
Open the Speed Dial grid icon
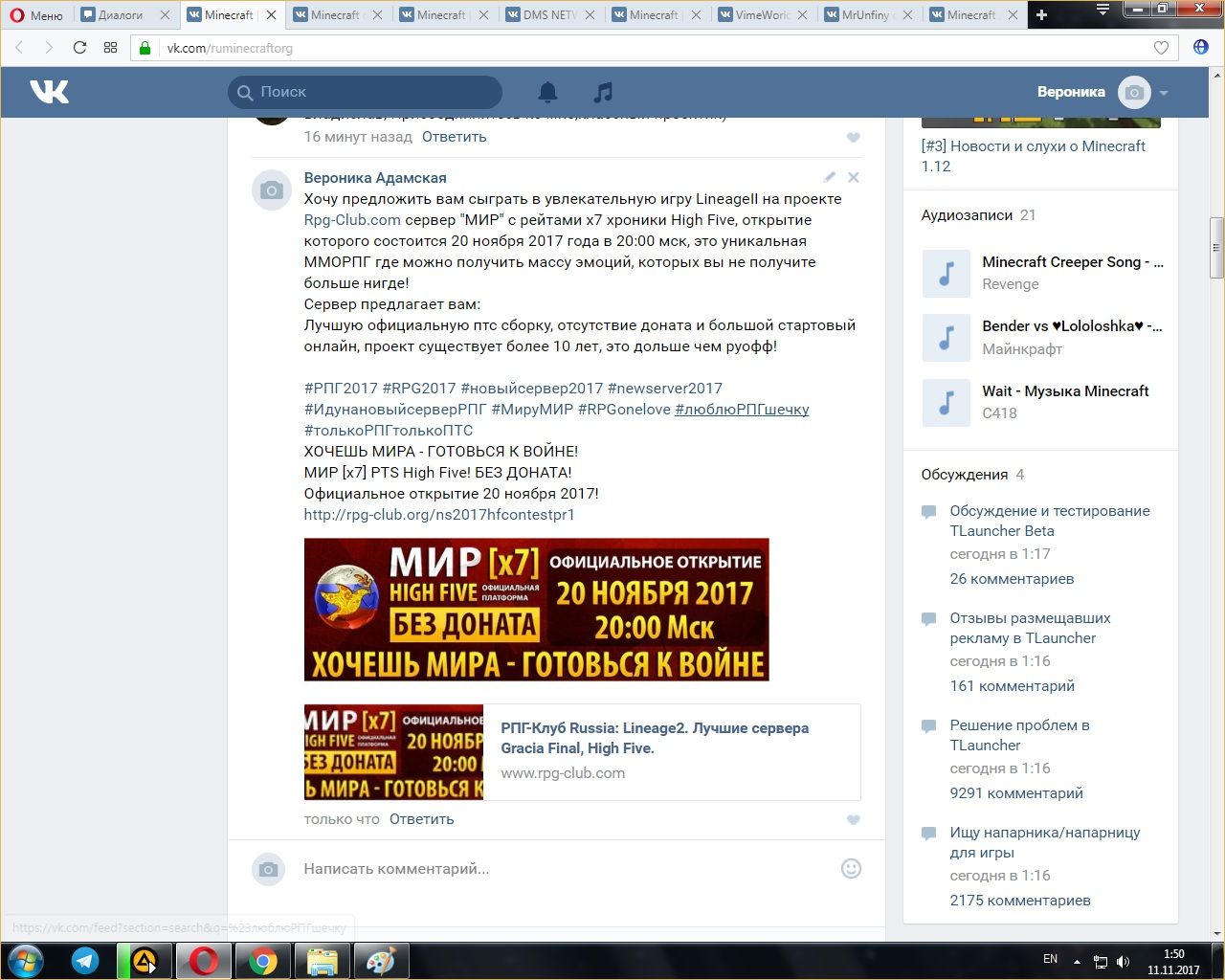pos(110,48)
